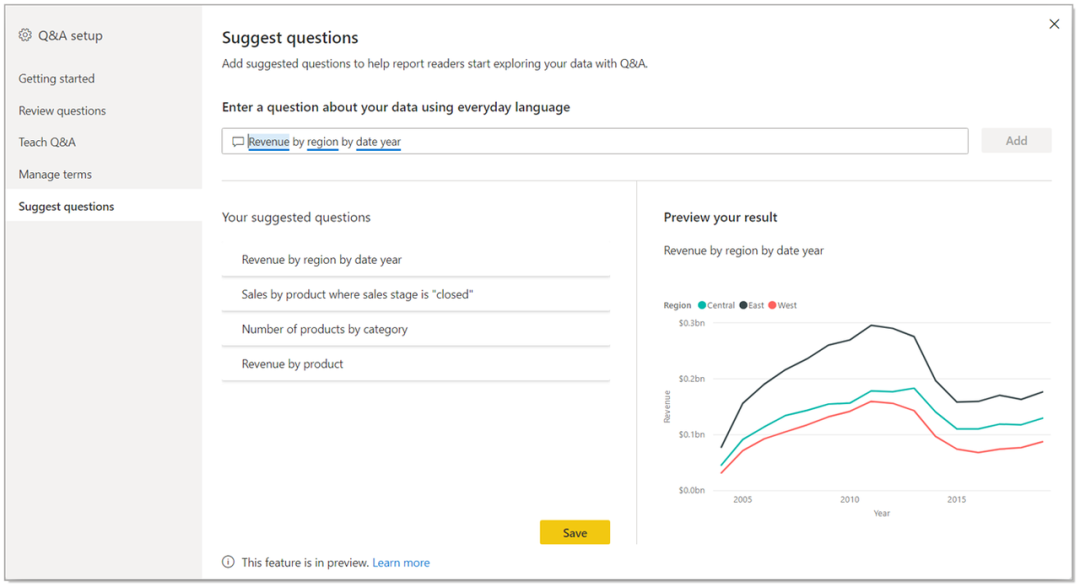1080x587 pixels.
Task: Click the Central legend color dot
Action: click(x=702, y=305)
